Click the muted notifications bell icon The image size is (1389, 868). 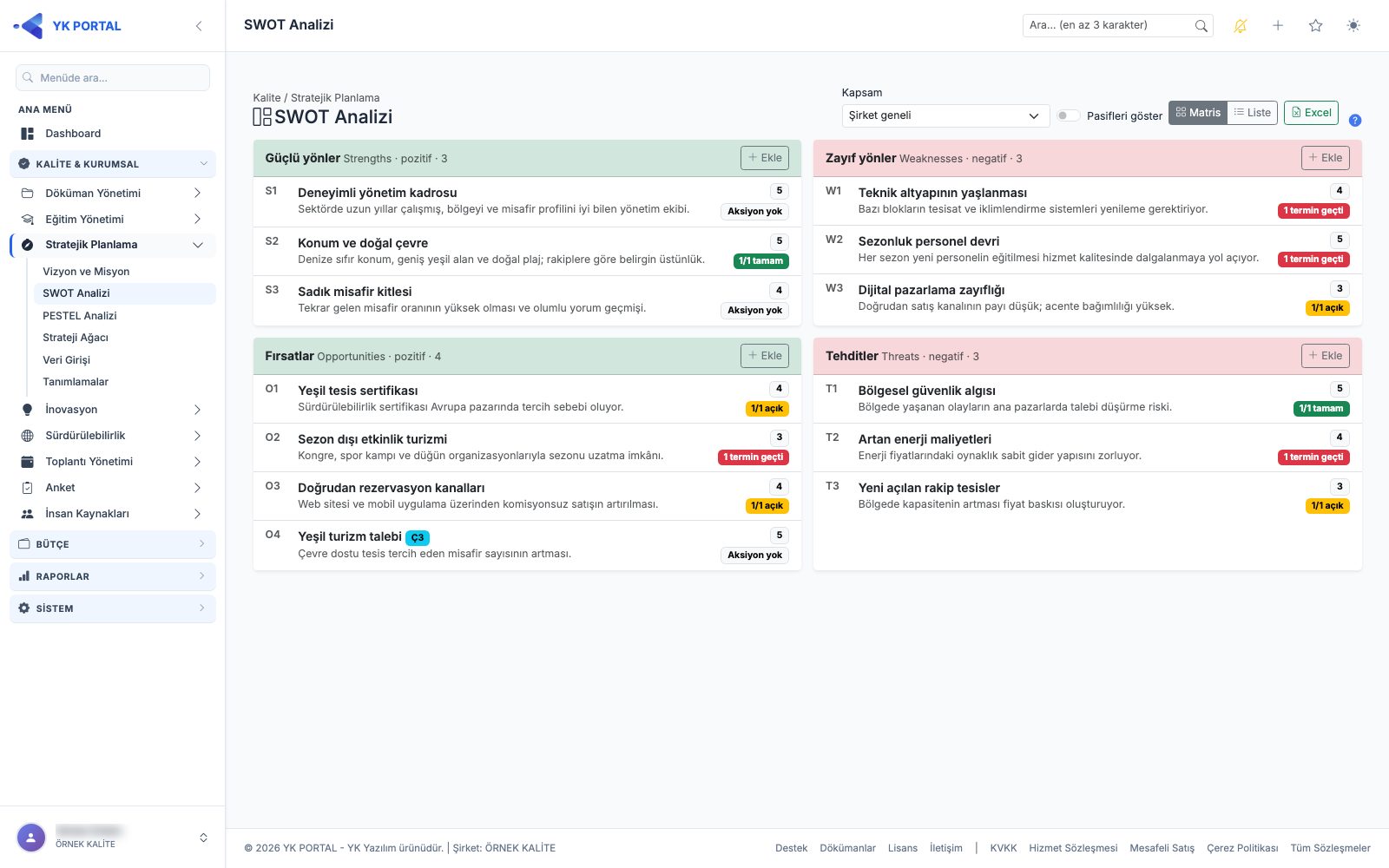click(x=1241, y=26)
